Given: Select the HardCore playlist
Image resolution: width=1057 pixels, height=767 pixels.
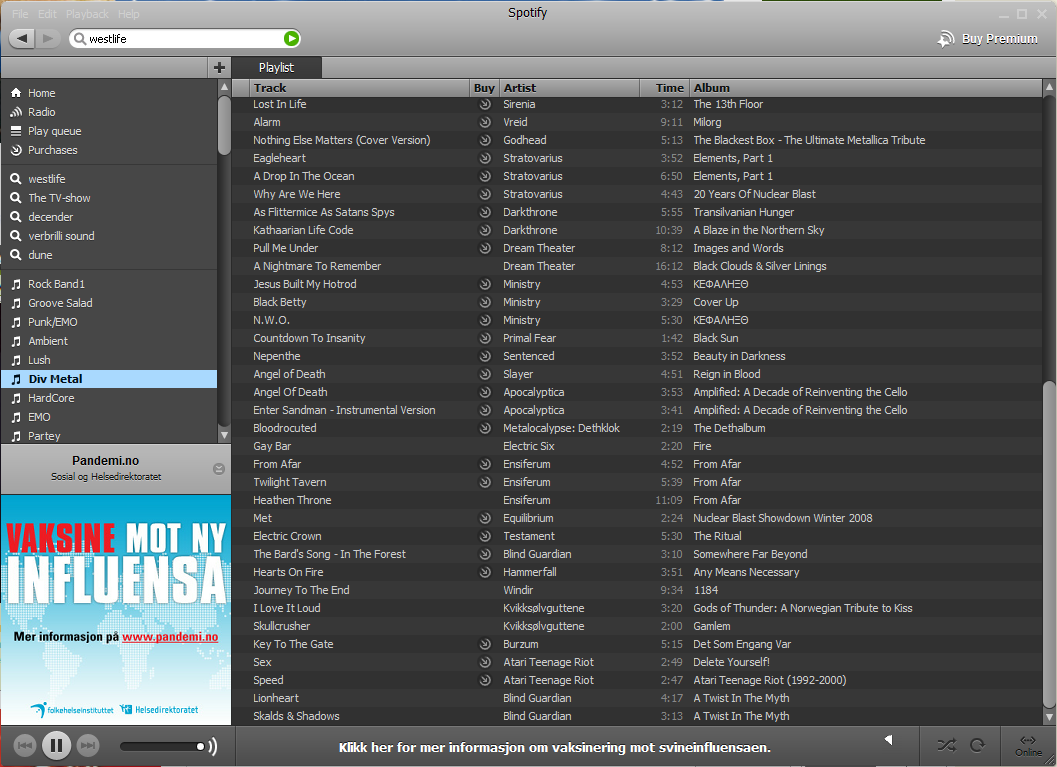Looking at the screenshot, I should [51, 398].
